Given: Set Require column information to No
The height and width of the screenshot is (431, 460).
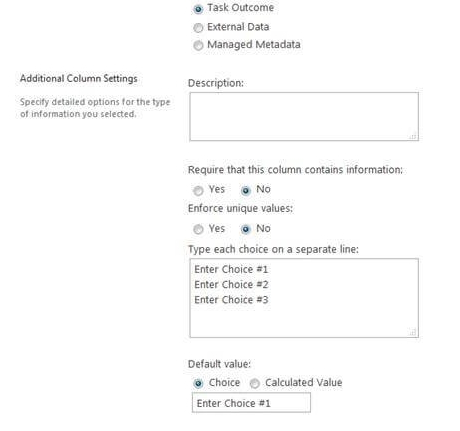Looking at the screenshot, I should coord(246,190).
